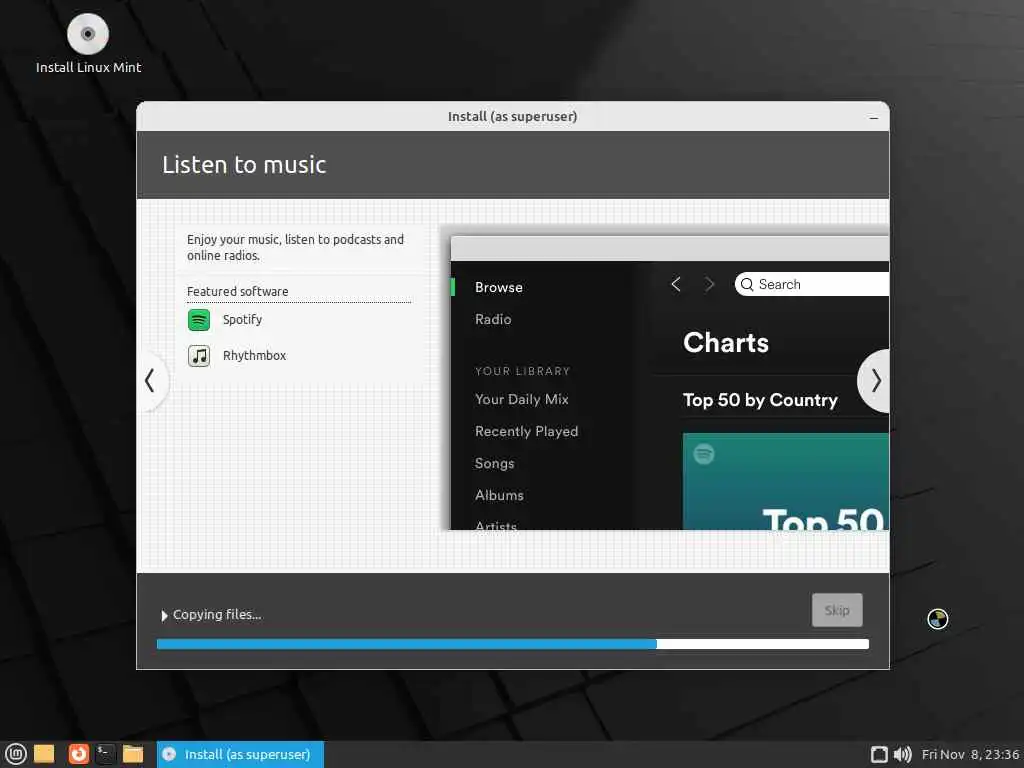Viewport: 1024px width, 768px height.
Task: Open the Linux Mint menu on taskbar
Action: pos(15,754)
